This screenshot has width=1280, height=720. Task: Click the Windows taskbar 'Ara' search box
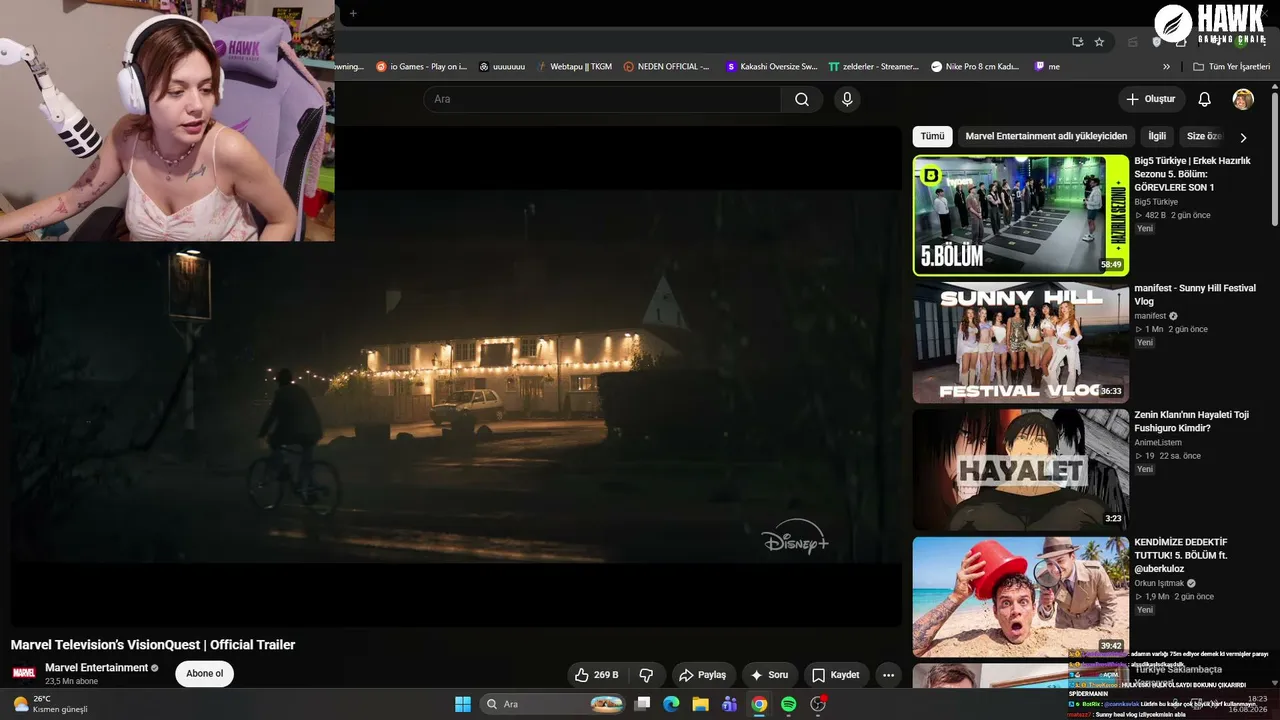point(553,704)
